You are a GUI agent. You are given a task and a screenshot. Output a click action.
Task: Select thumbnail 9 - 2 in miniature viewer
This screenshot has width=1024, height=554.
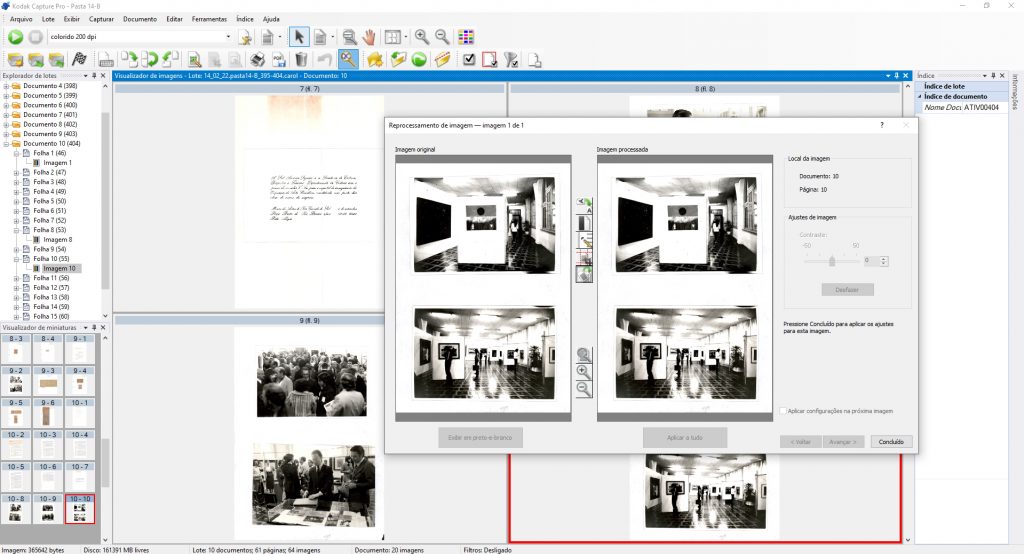(x=16, y=381)
